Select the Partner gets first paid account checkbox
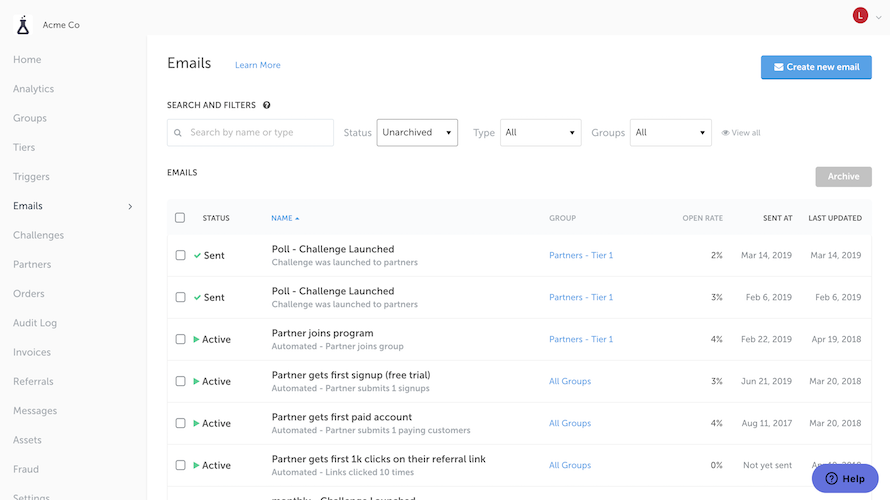The height and width of the screenshot is (500, 890). [x=180, y=423]
